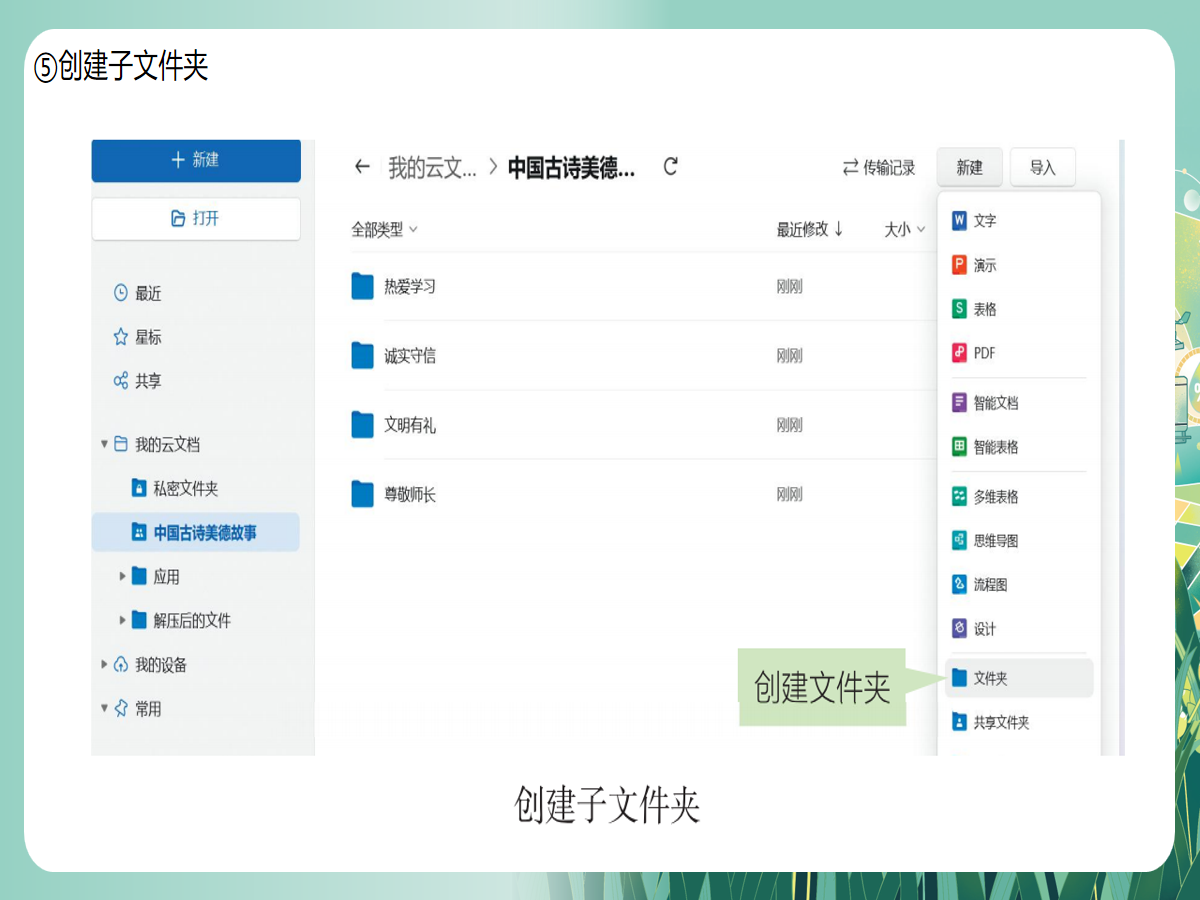The width and height of the screenshot is (1200, 900).
Task: Click the PDF icon in the new menu
Action: point(959,353)
